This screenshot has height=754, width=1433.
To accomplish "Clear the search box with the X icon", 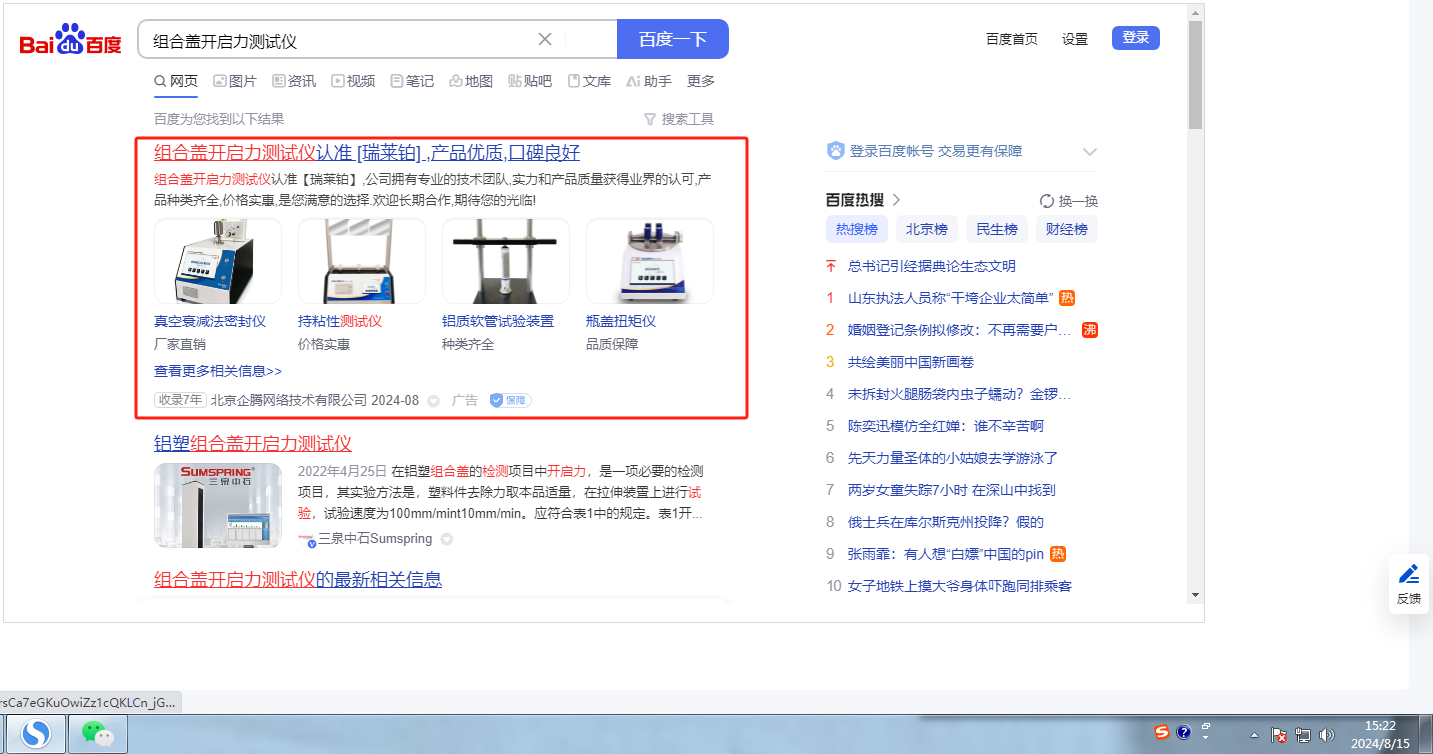I will 545,40.
